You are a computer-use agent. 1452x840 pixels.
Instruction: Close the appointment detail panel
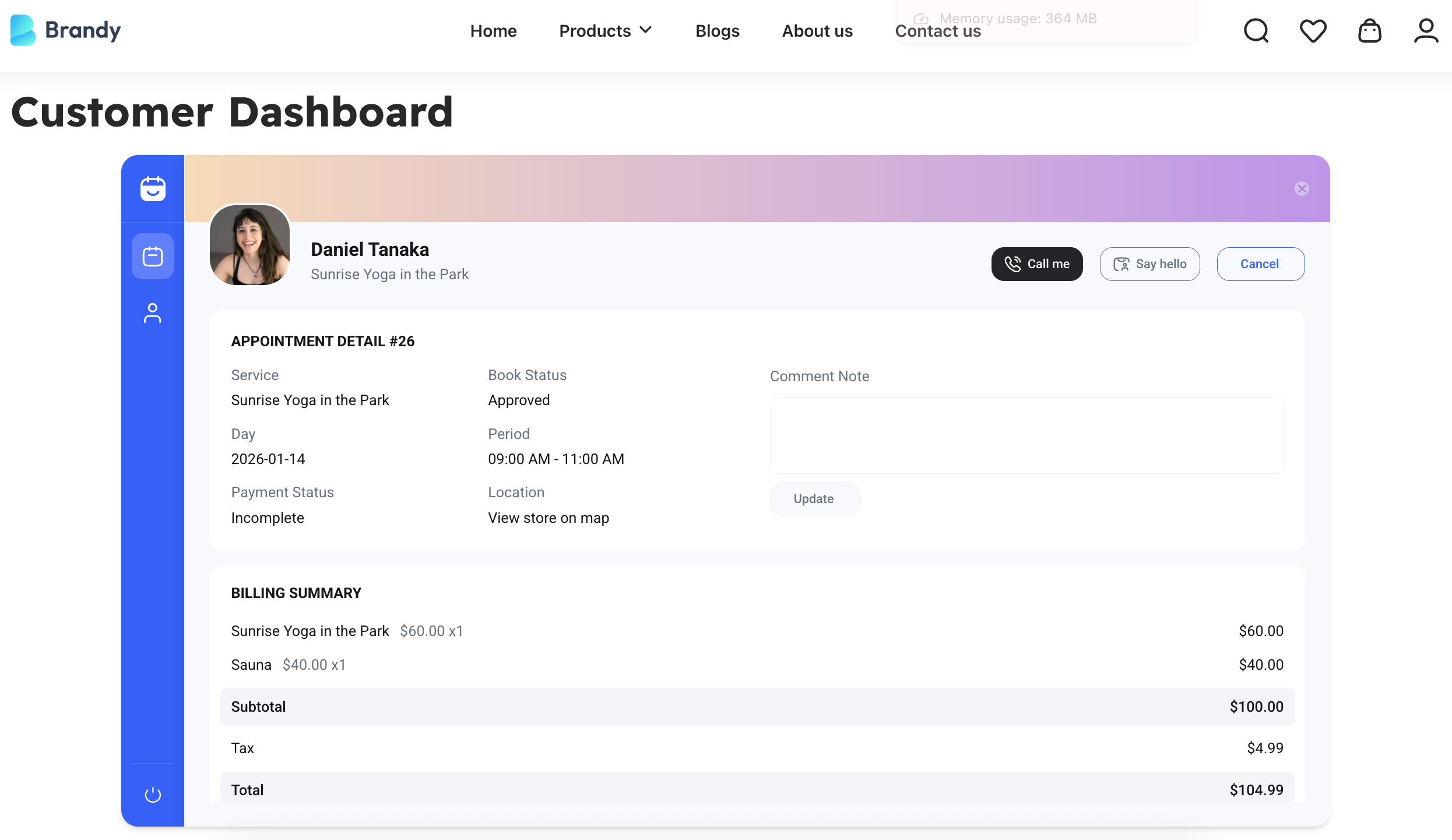point(1302,189)
